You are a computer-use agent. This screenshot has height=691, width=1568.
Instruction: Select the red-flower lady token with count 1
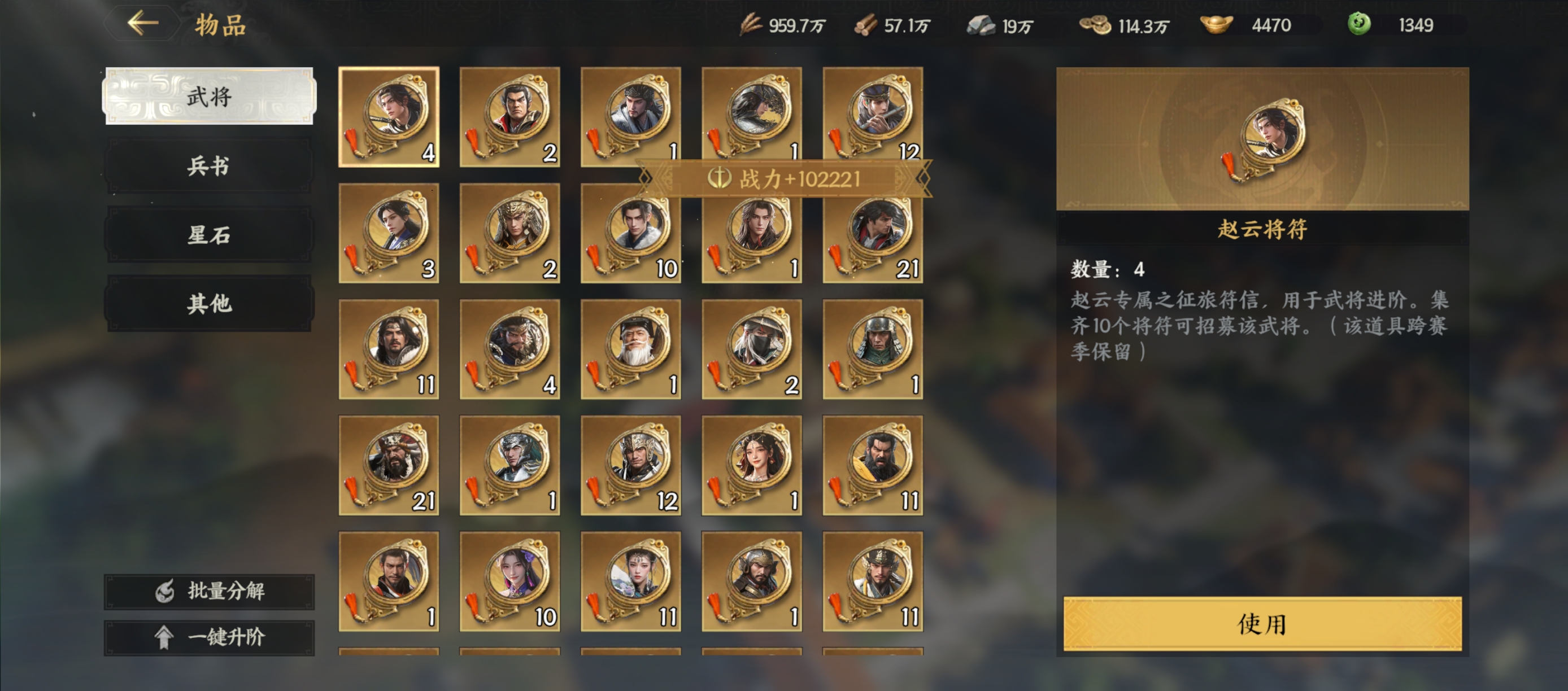pyautogui.click(x=752, y=465)
